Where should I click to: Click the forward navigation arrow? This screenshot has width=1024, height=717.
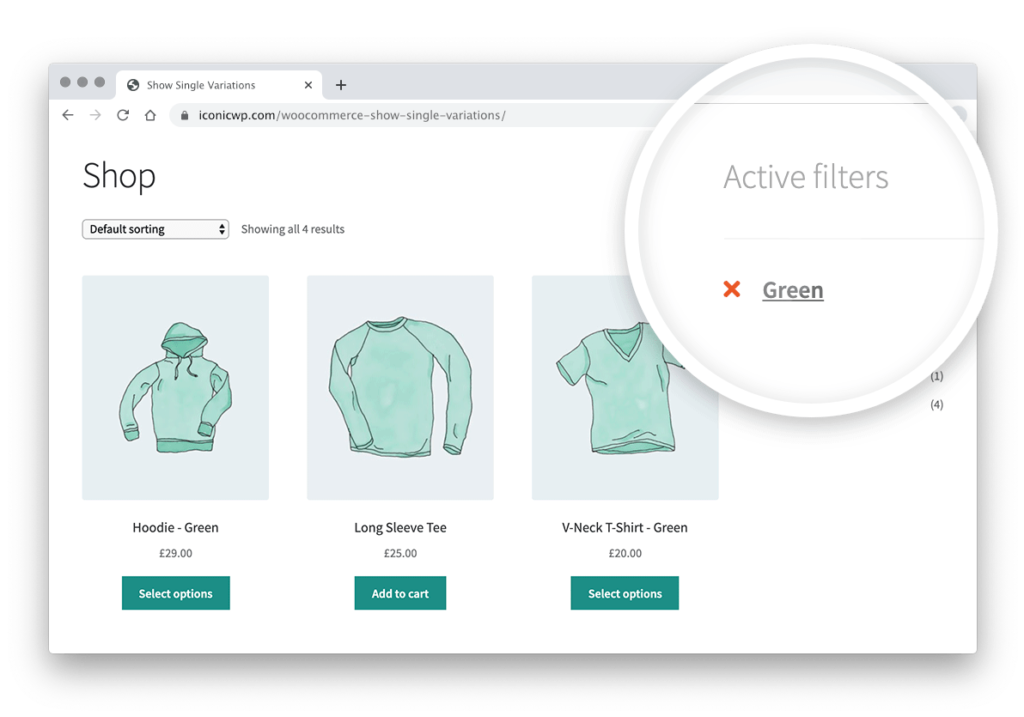(95, 115)
